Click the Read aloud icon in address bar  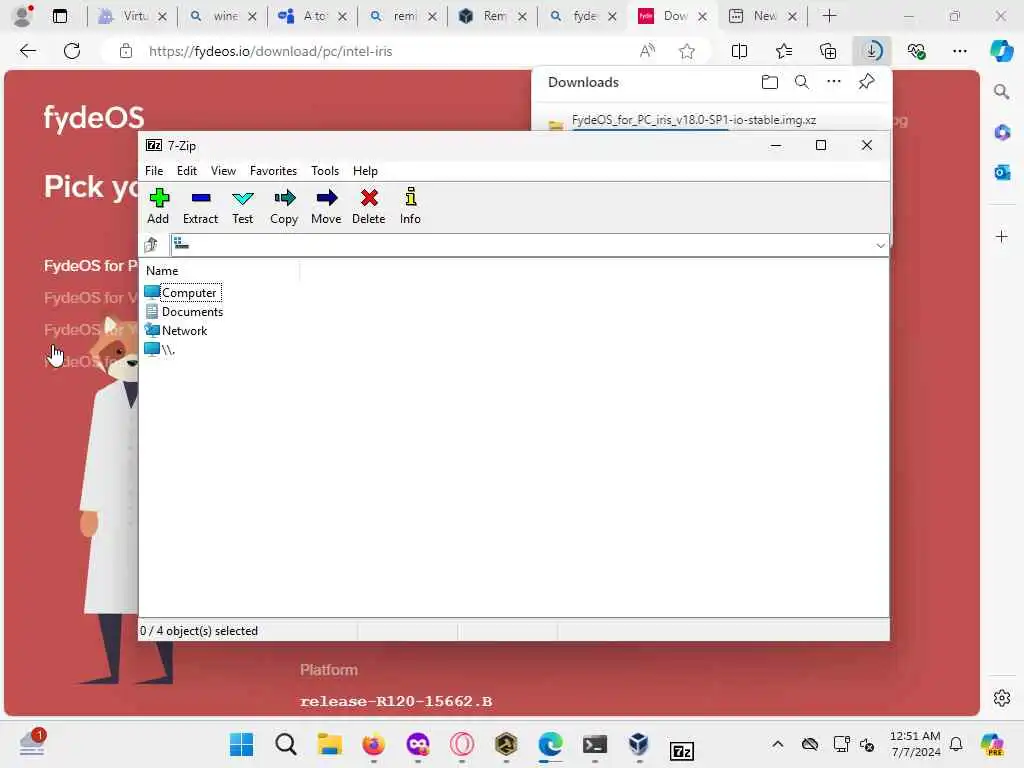coord(647,51)
